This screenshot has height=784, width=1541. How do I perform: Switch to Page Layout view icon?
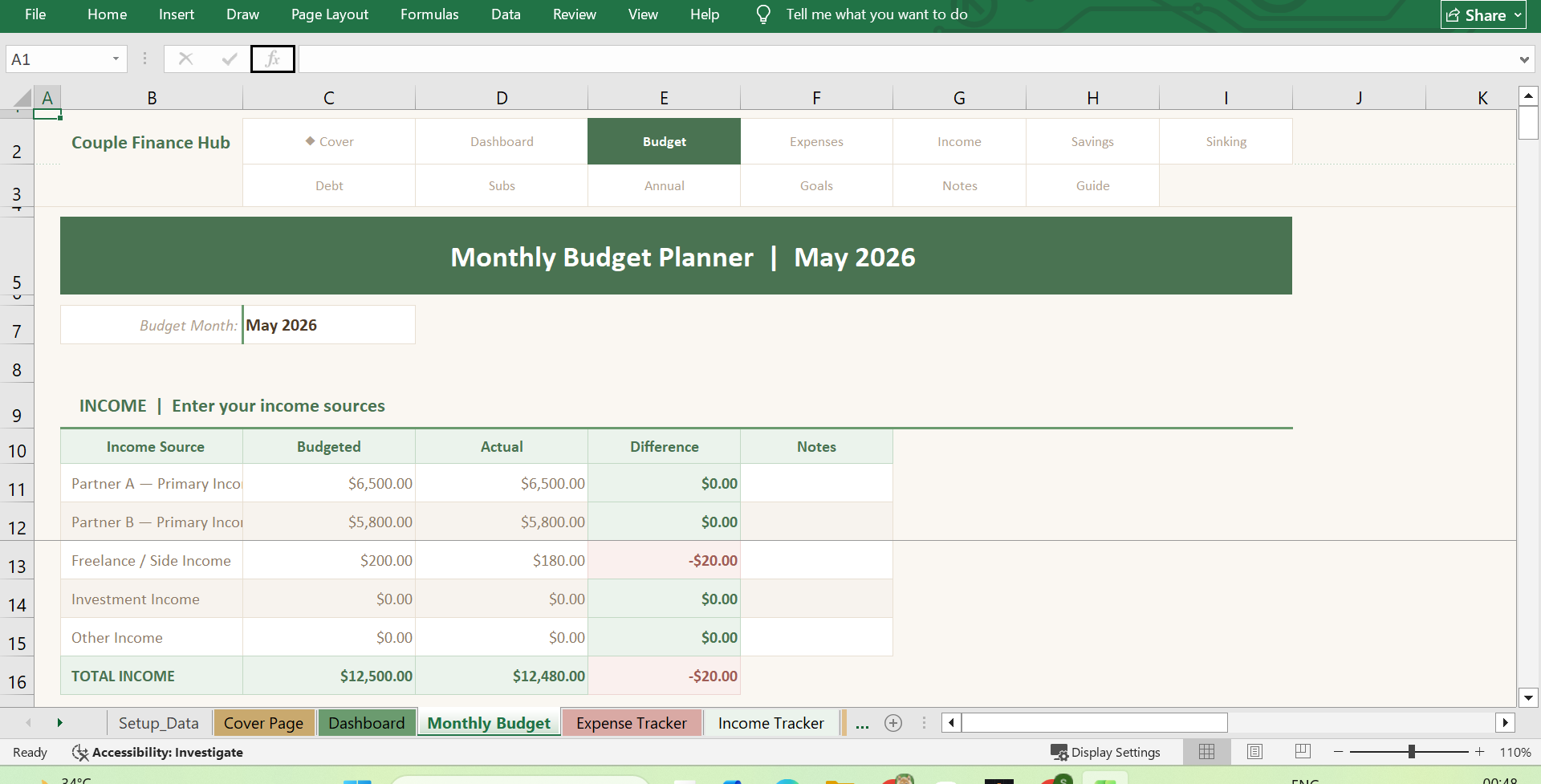(1254, 751)
